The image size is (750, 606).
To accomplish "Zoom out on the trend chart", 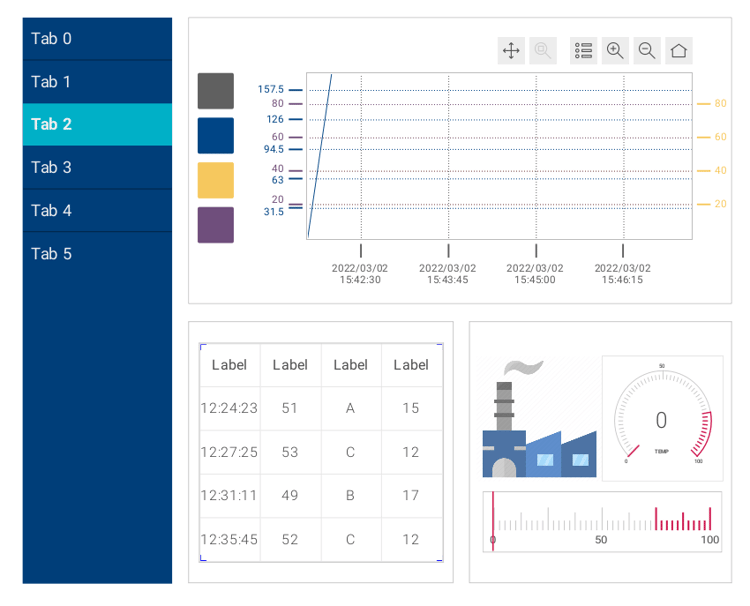I will 647,51.
